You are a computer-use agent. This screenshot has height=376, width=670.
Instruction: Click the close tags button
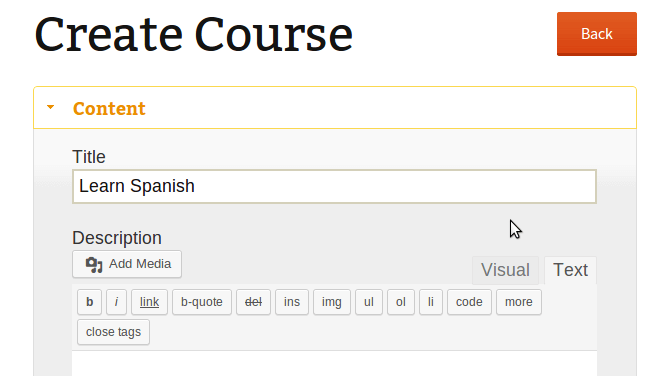pyautogui.click(x=113, y=332)
